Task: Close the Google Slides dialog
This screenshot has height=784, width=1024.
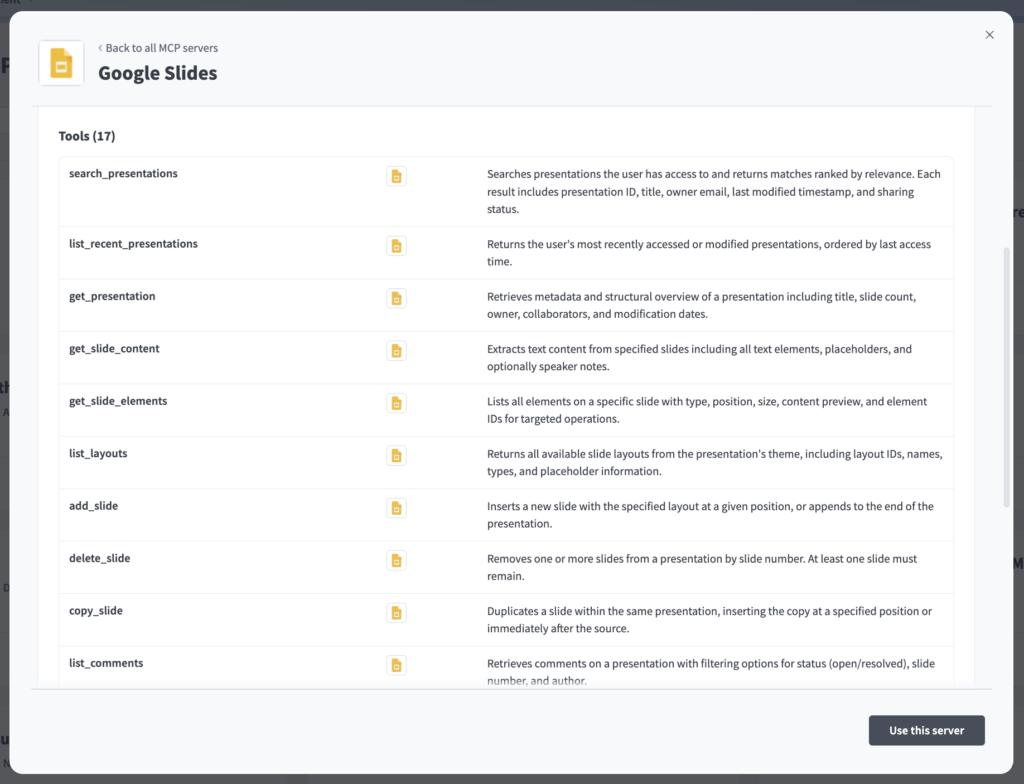Action: click(989, 35)
